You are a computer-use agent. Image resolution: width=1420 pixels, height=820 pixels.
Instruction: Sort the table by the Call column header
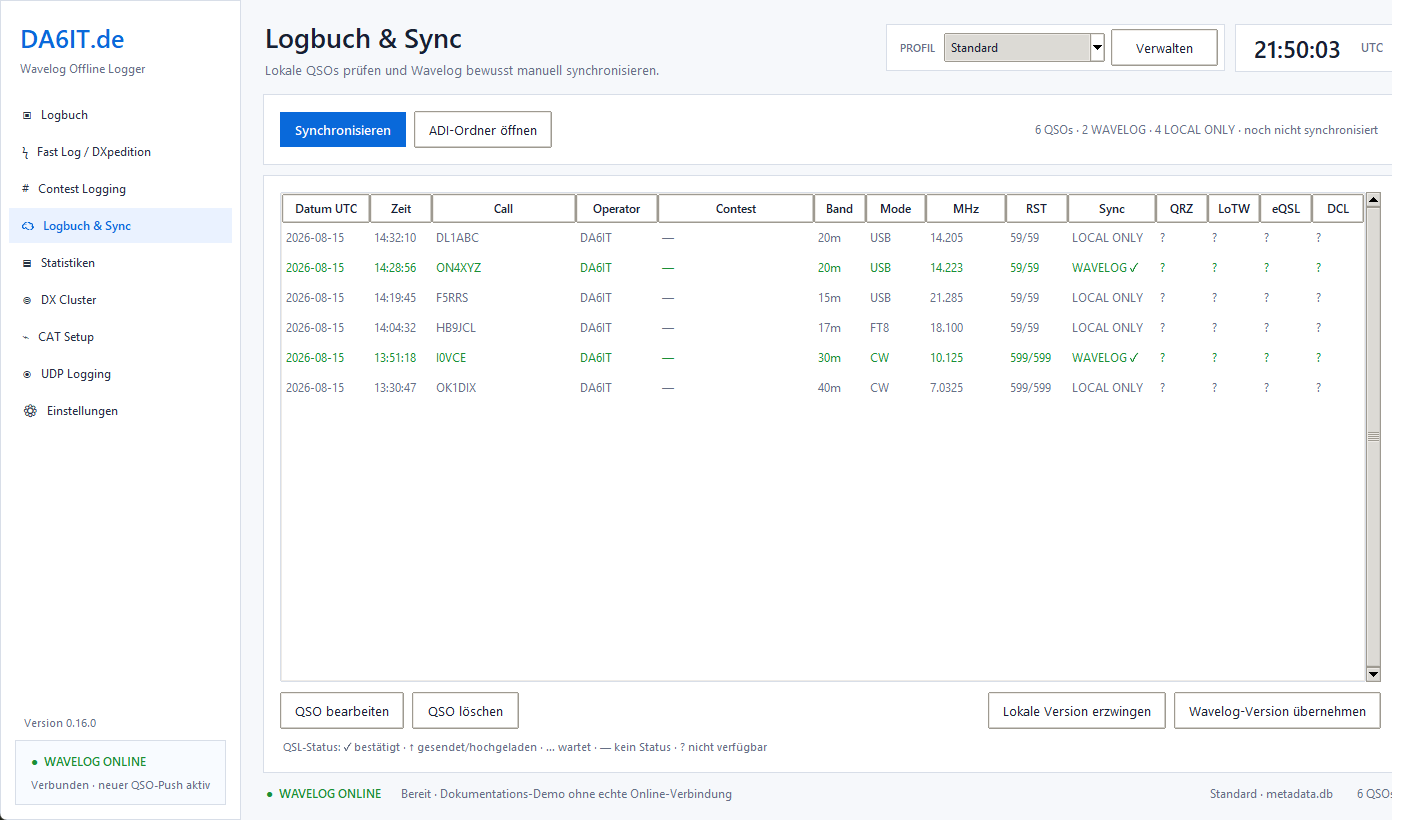pos(503,209)
